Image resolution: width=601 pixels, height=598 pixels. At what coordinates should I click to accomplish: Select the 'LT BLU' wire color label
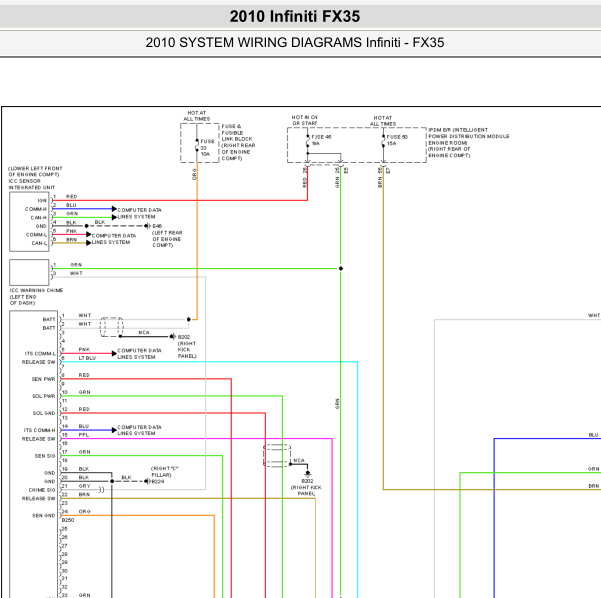point(87,358)
